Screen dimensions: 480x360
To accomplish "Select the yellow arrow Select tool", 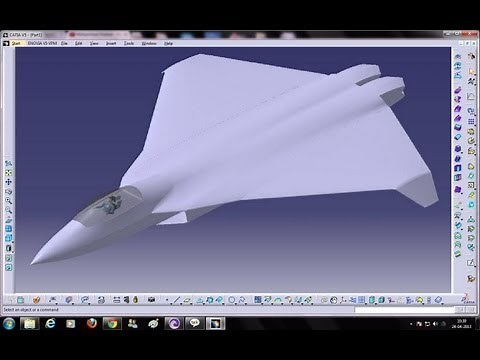I will [x=471, y=71].
